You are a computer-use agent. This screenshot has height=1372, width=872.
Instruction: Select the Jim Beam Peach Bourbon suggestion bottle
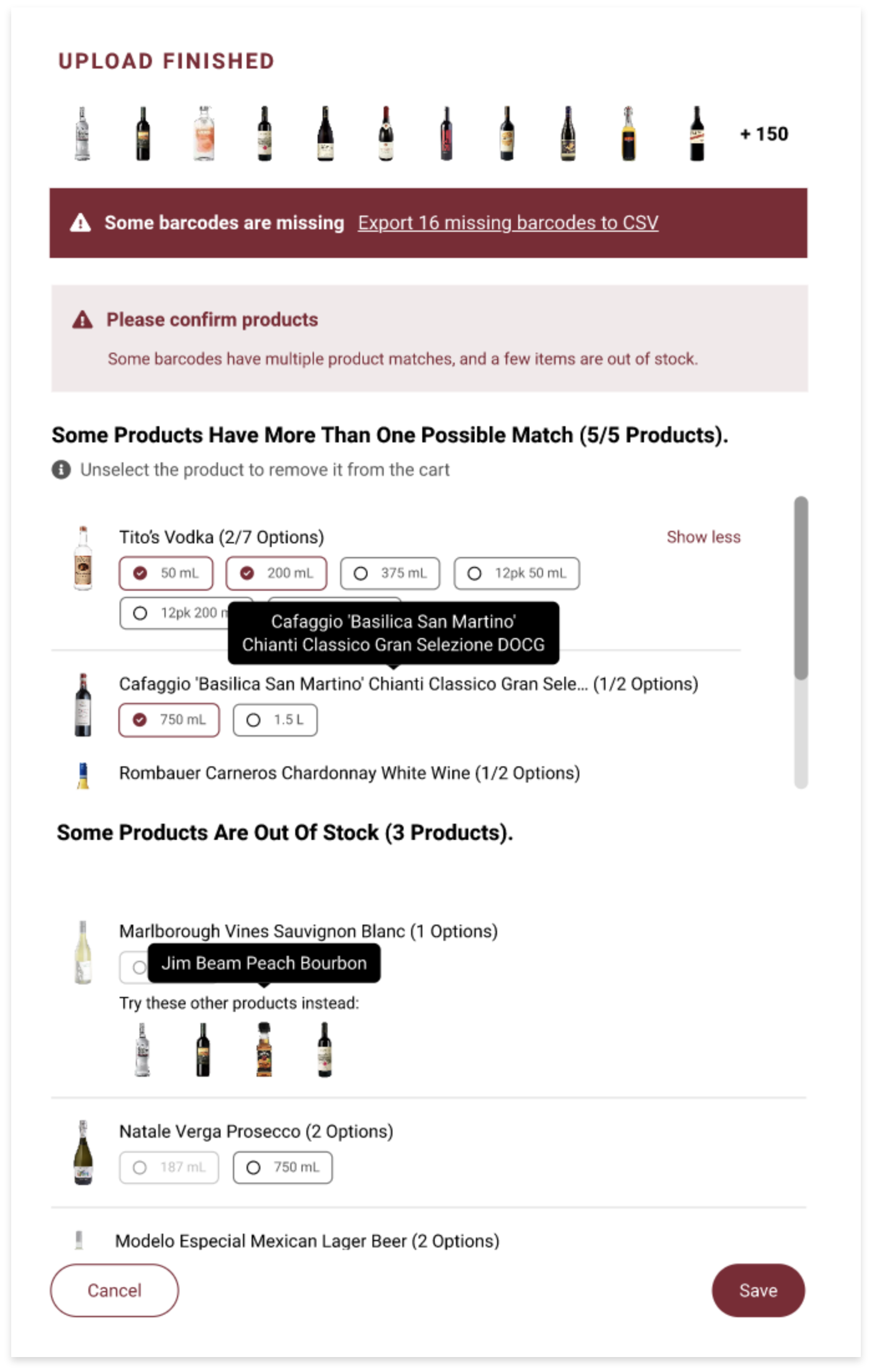pos(264,1049)
